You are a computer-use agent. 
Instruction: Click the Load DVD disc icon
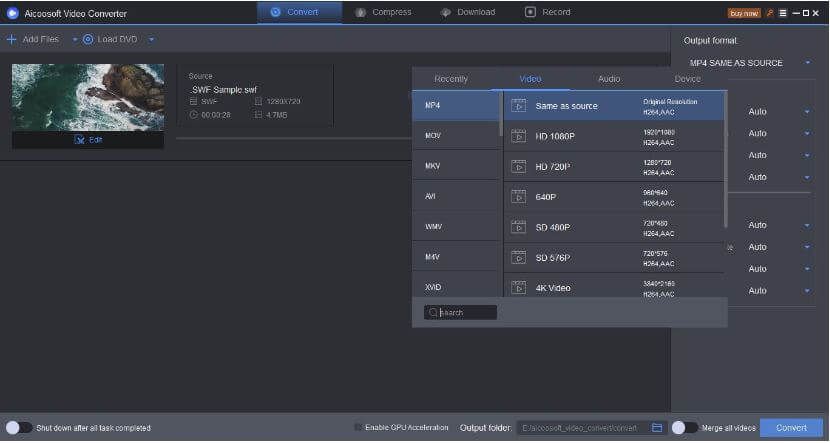(88, 39)
